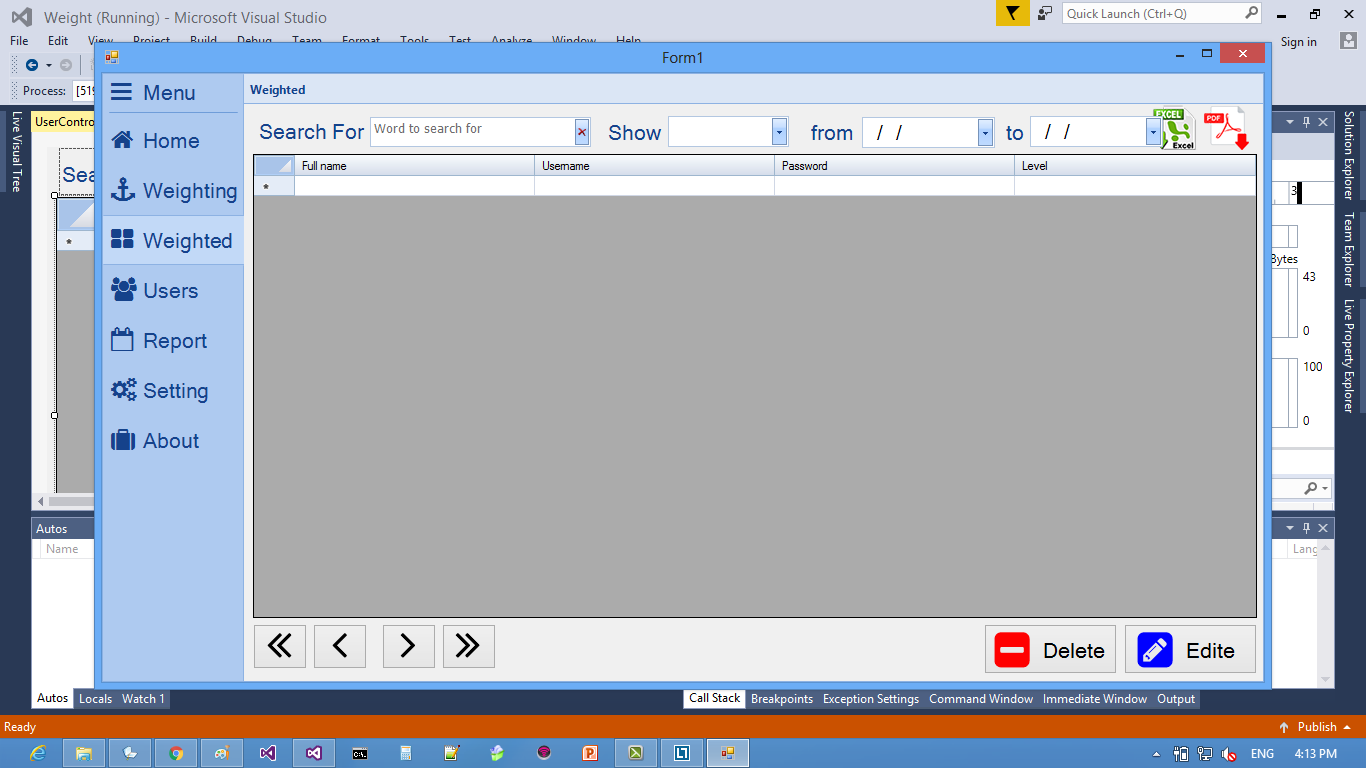Clear search with the red X

582,132
